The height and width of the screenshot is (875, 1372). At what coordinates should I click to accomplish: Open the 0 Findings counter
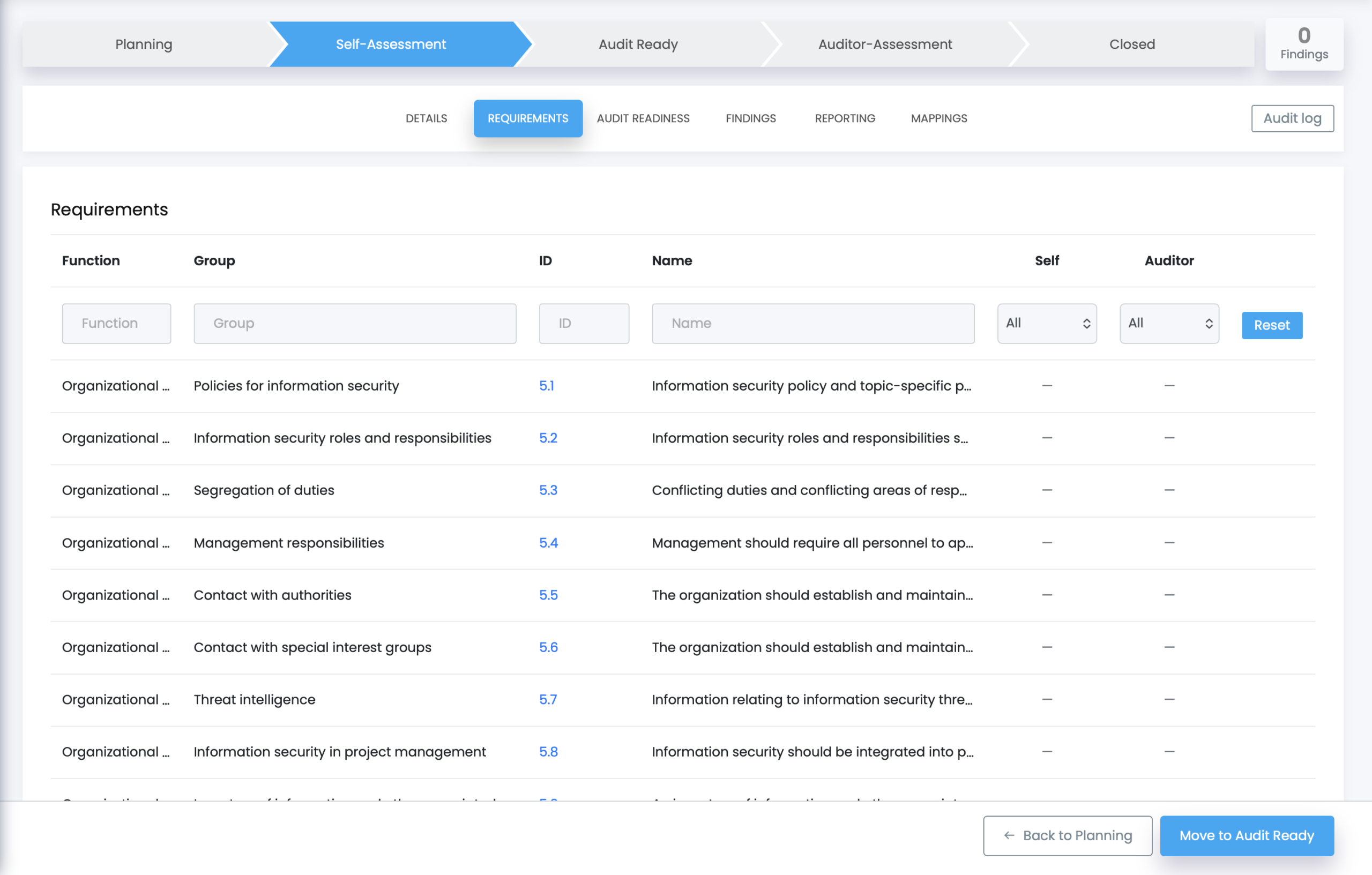point(1303,44)
